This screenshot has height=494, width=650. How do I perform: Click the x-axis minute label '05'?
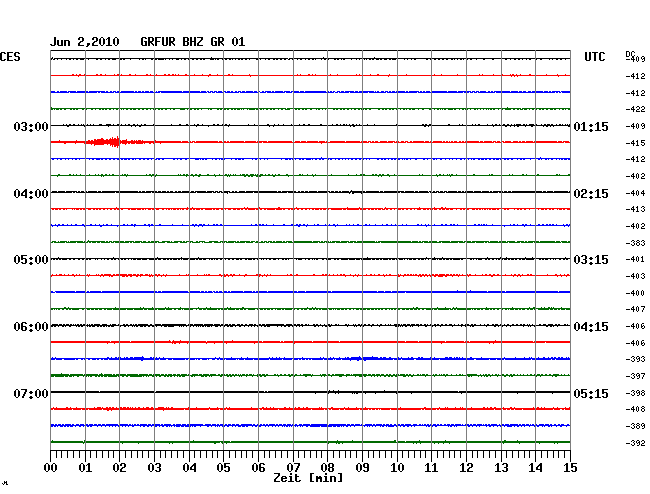click(x=223, y=468)
